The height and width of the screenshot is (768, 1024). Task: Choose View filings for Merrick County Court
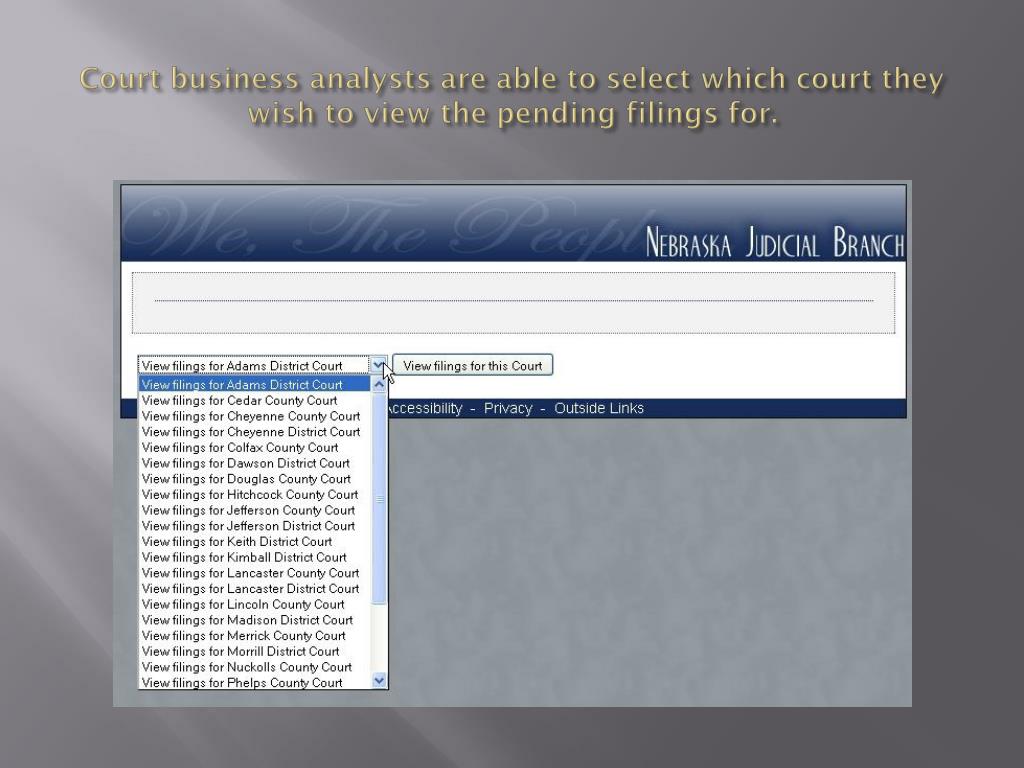point(255,635)
